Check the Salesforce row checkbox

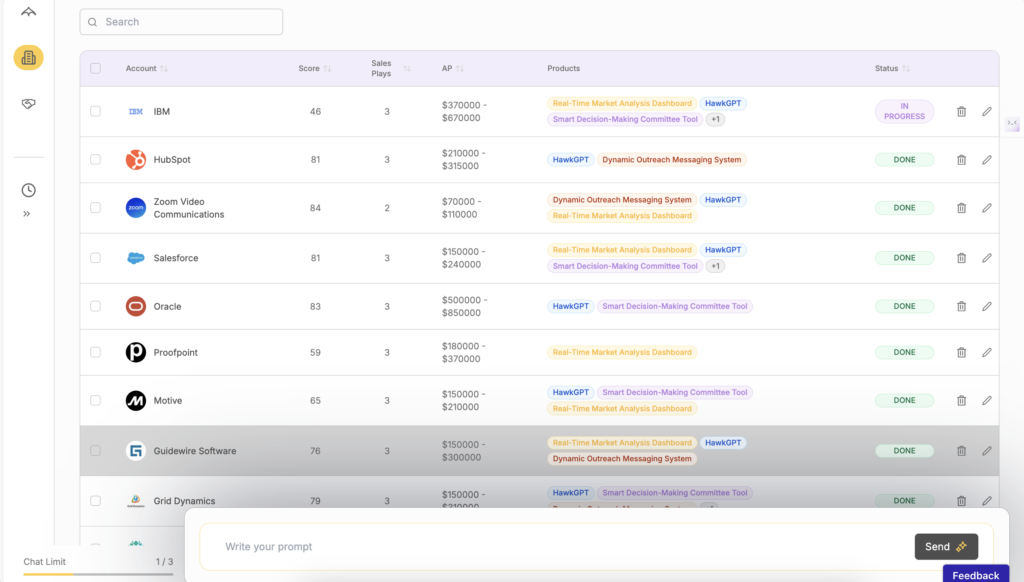[x=95, y=258]
